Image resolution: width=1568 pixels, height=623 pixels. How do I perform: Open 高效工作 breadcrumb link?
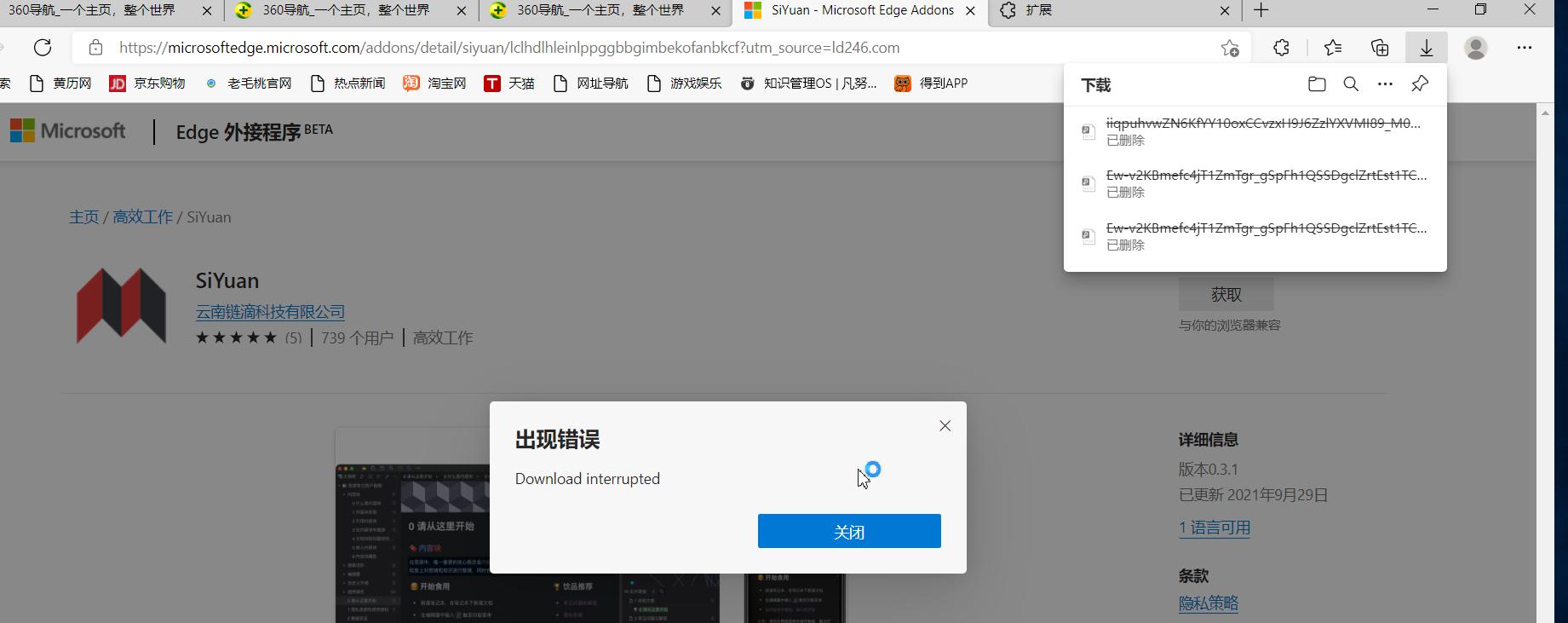[x=143, y=217]
